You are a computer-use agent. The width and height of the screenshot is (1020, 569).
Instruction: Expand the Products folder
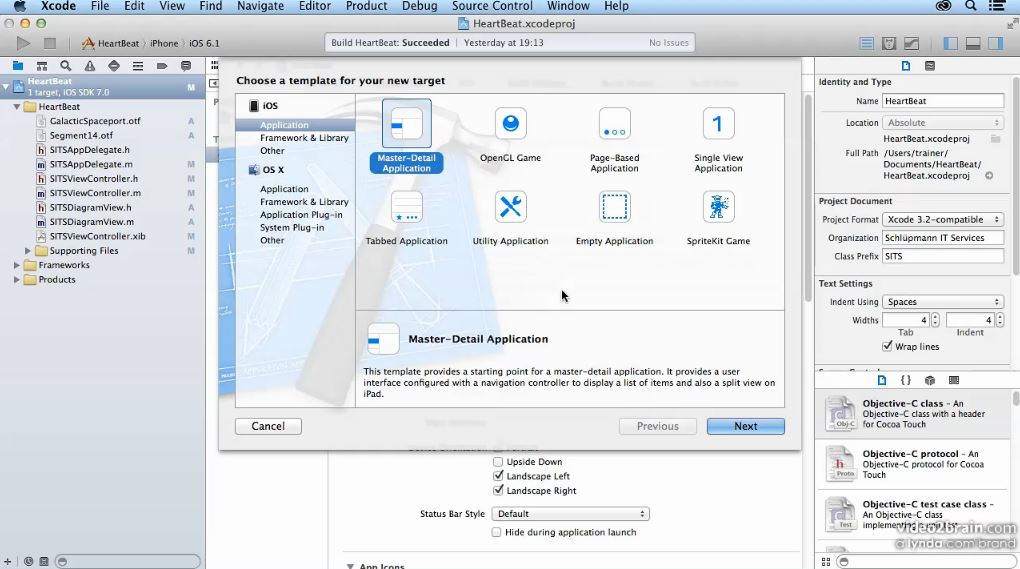click(x=17, y=280)
